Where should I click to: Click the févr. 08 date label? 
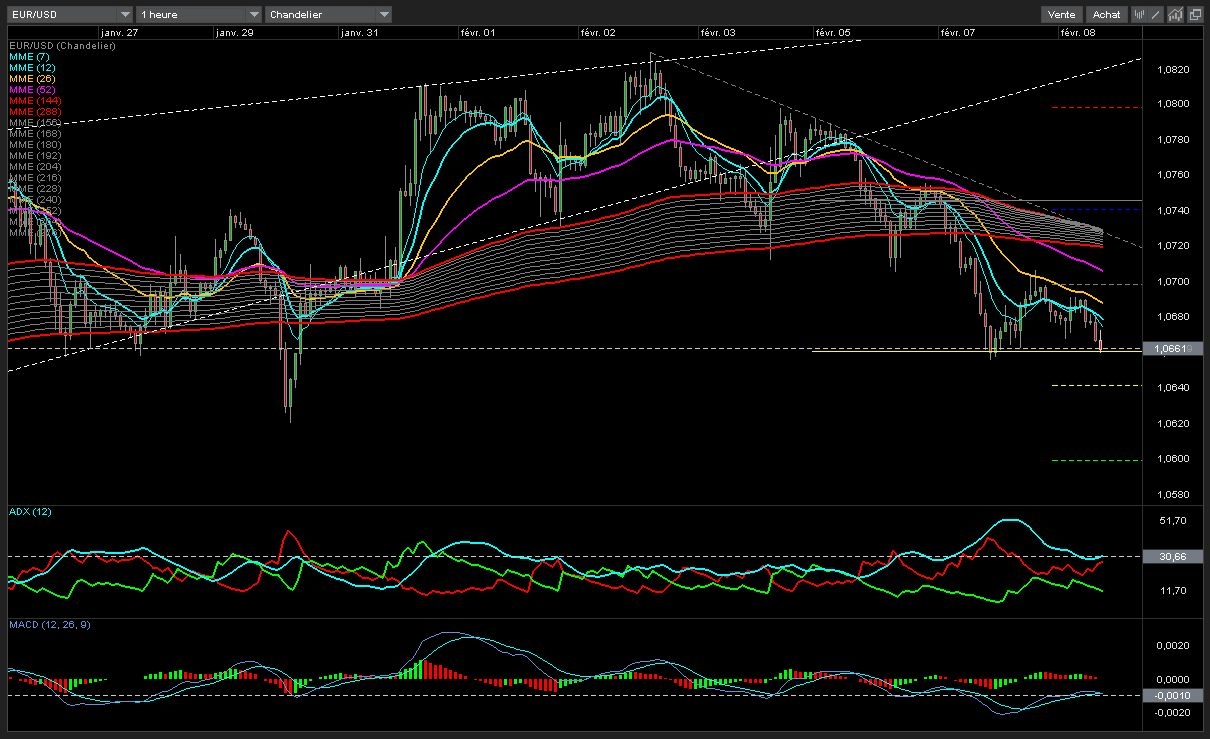pos(1078,33)
